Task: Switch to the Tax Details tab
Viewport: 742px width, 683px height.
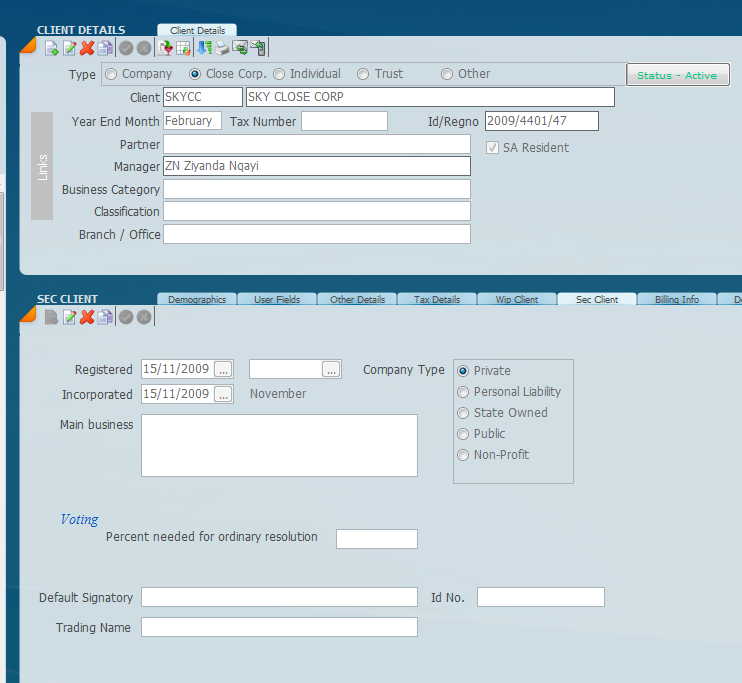Action: pos(437,300)
